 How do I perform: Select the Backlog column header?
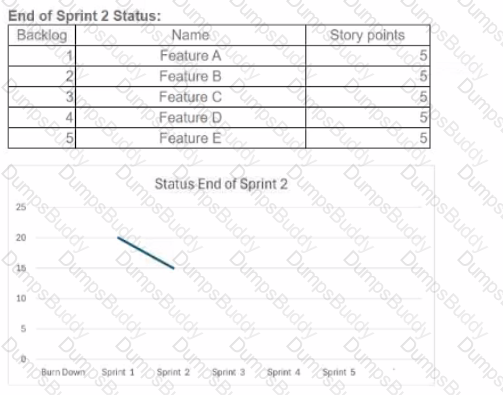[42, 35]
